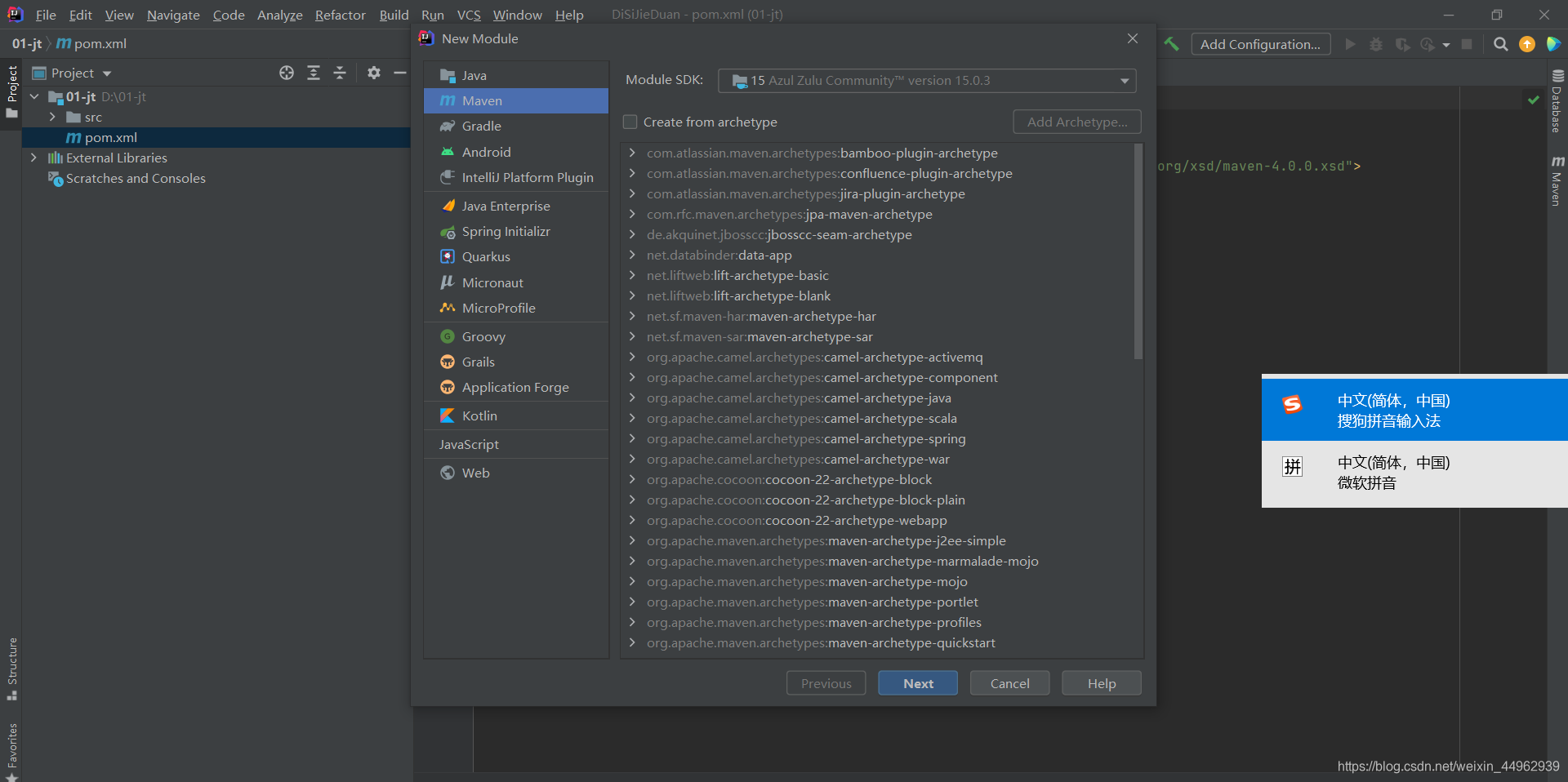Select Gradle in the module type list
Image resolution: width=1568 pixels, height=782 pixels.
click(x=516, y=126)
